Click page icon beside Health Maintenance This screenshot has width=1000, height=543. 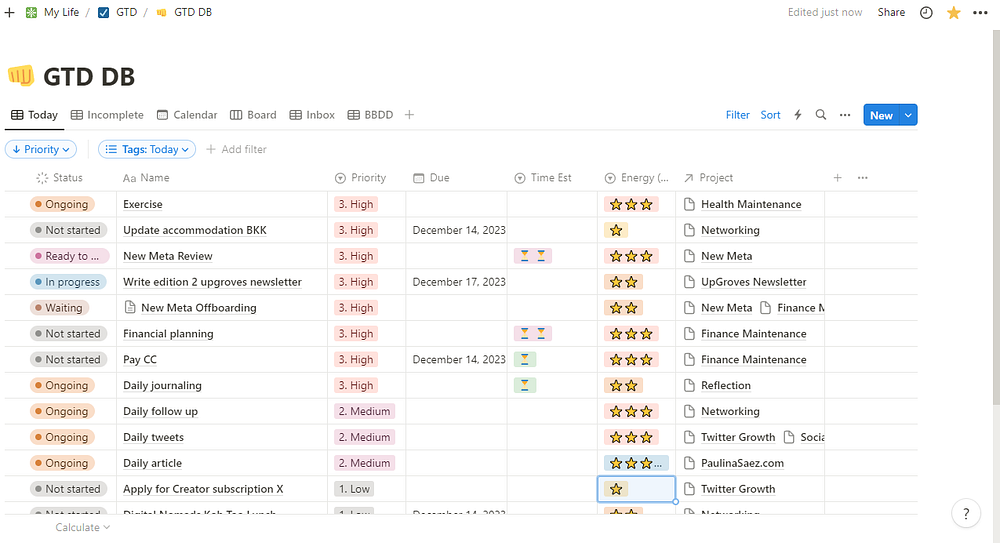point(689,204)
